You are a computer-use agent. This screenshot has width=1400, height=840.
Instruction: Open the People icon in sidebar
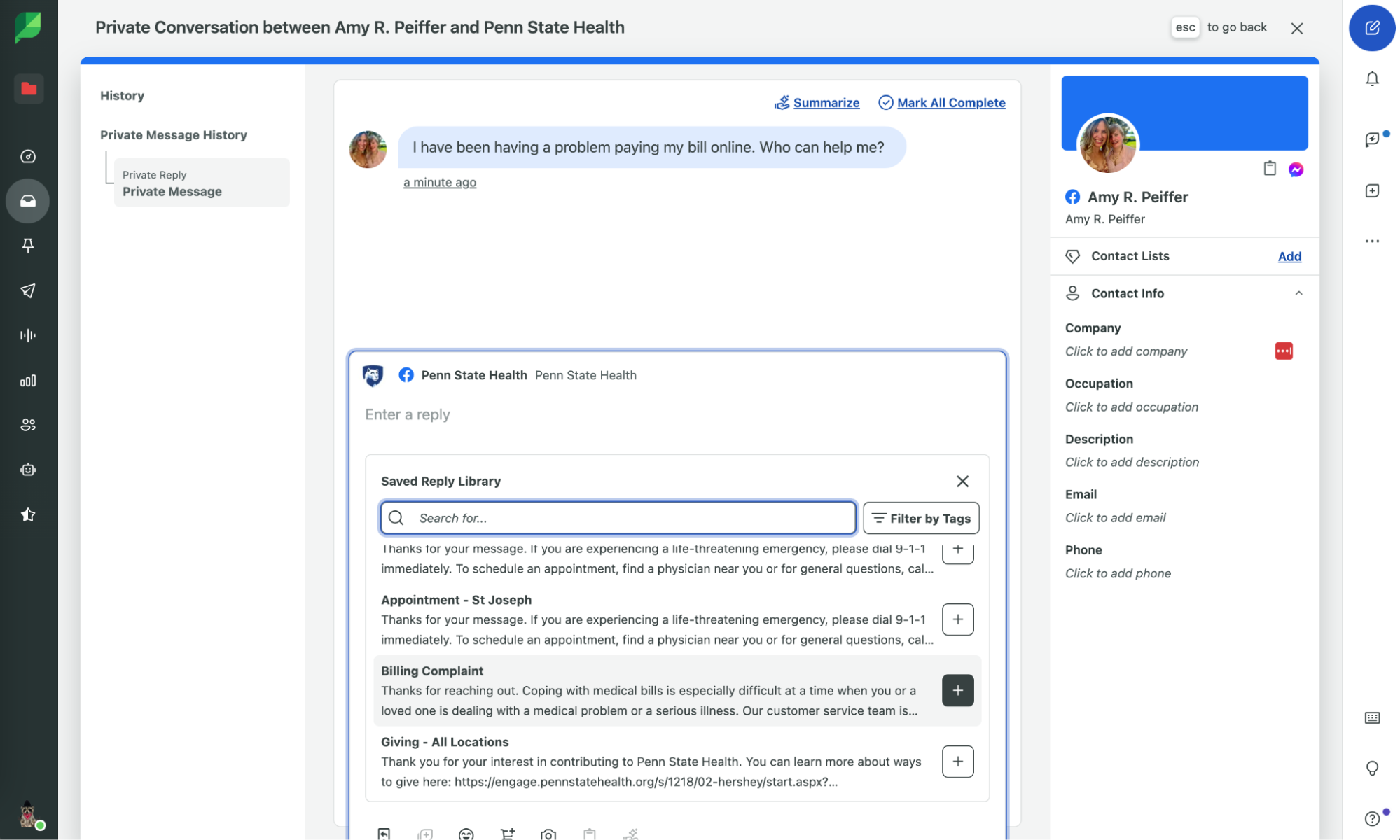pos(28,425)
